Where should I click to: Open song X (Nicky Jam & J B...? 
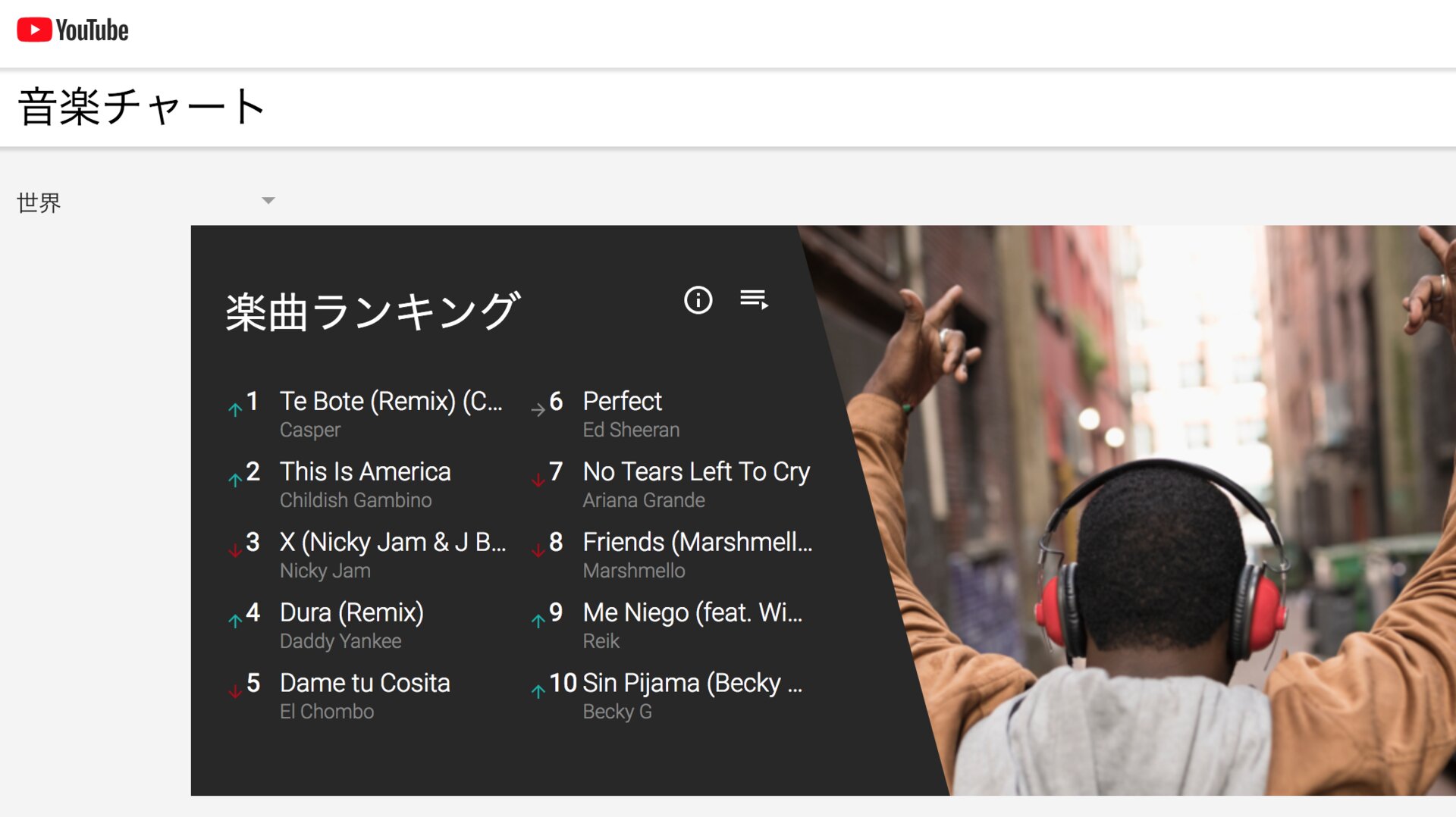pos(393,542)
